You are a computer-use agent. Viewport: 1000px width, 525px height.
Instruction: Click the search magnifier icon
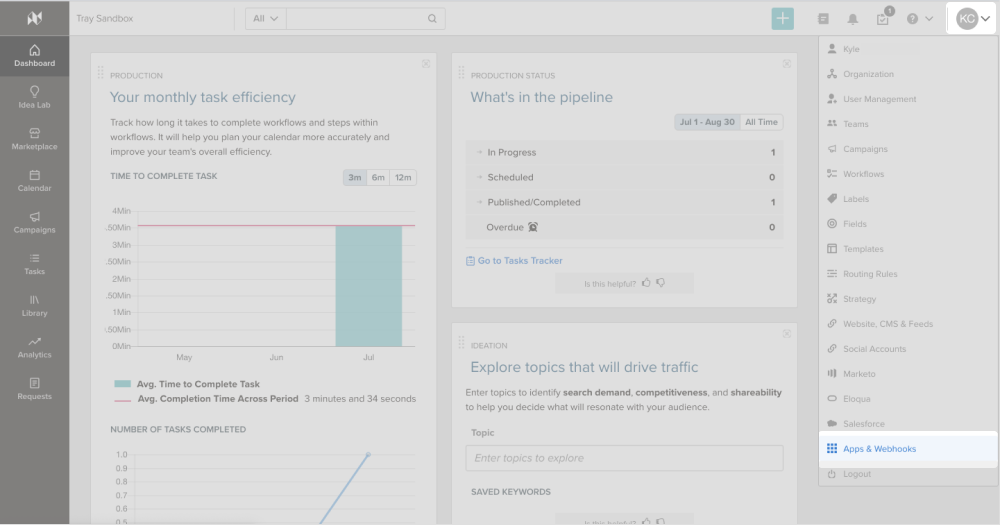[x=432, y=19]
